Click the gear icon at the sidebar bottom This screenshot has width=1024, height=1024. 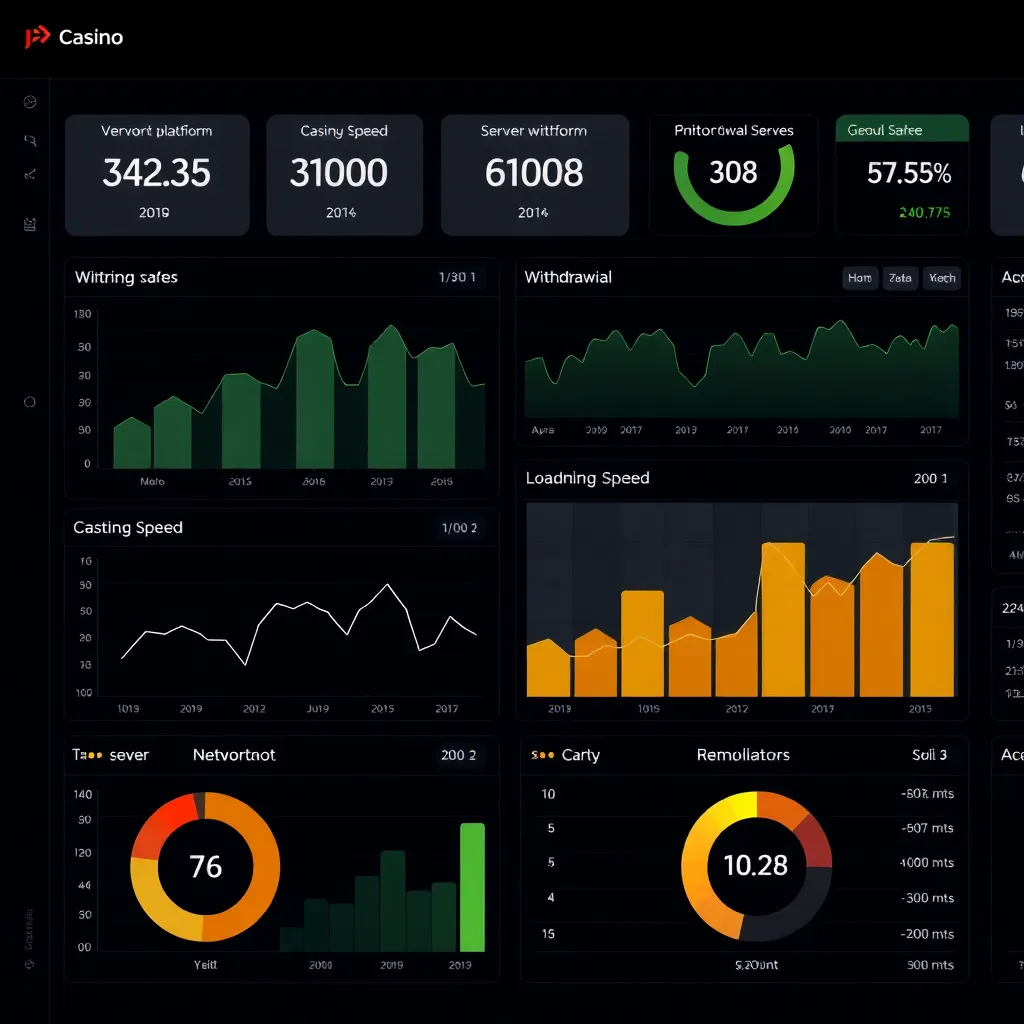30,965
